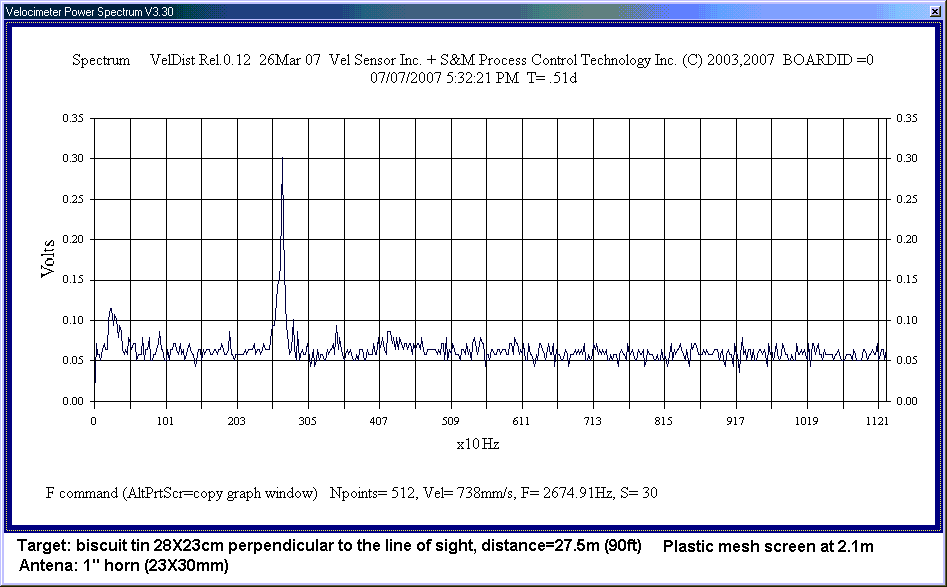Image resolution: width=947 pixels, height=587 pixels.
Task: Click the x10 Hz axis label
Action: pos(478,444)
